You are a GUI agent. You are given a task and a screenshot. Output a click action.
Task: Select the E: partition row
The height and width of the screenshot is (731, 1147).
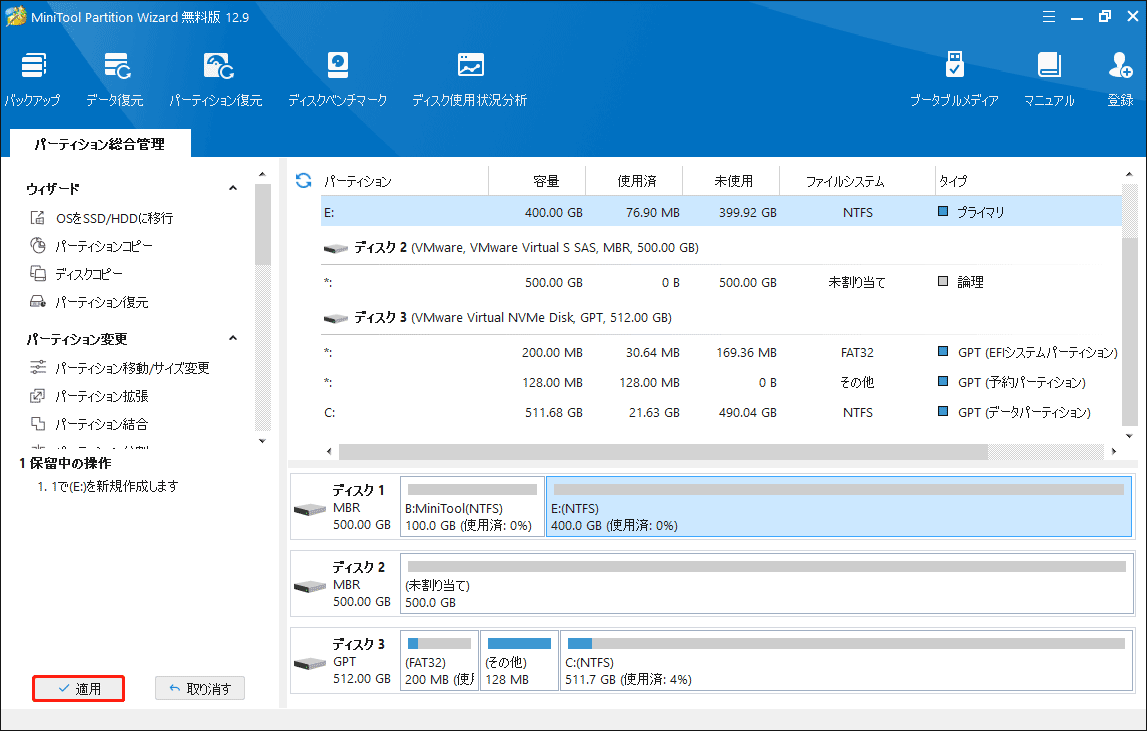coord(721,212)
